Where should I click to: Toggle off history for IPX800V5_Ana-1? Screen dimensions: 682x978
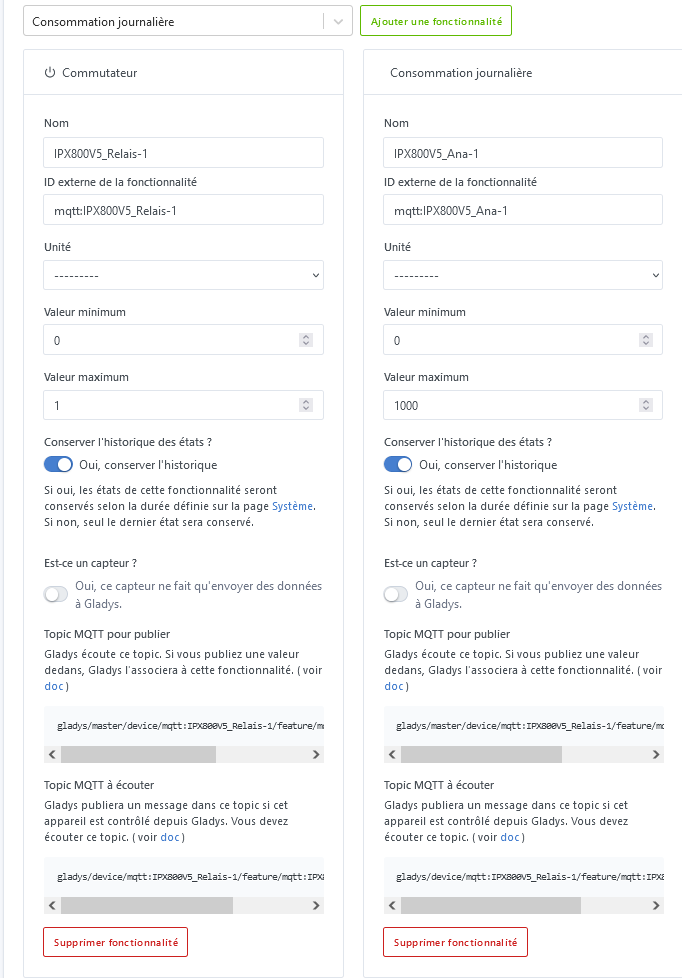398,464
